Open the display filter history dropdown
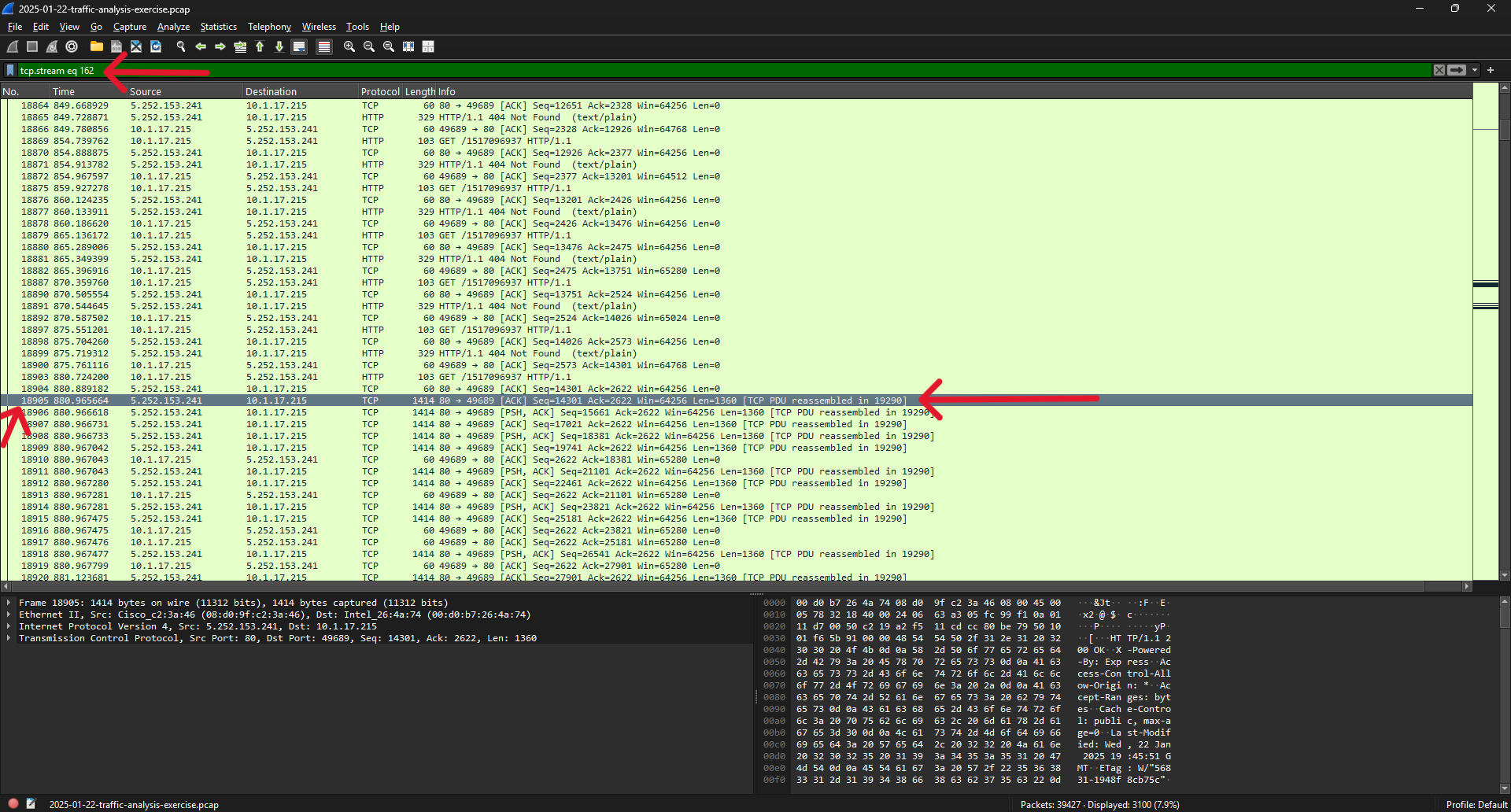1511x812 pixels. click(x=1475, y=70)
